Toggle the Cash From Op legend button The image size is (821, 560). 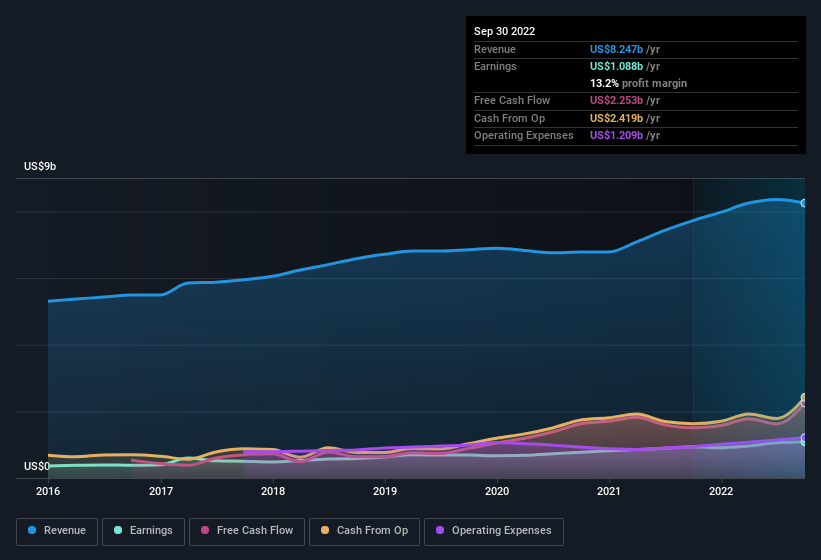coord(364,531)
